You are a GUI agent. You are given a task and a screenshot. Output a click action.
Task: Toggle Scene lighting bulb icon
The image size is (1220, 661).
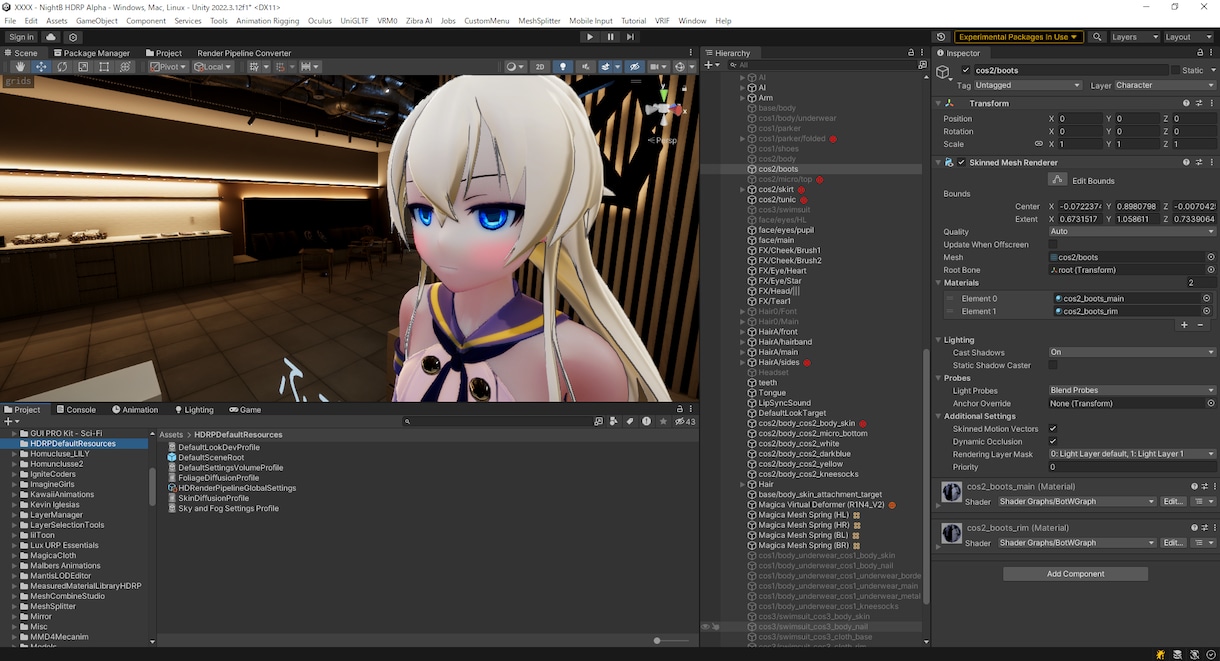[563, 67]
